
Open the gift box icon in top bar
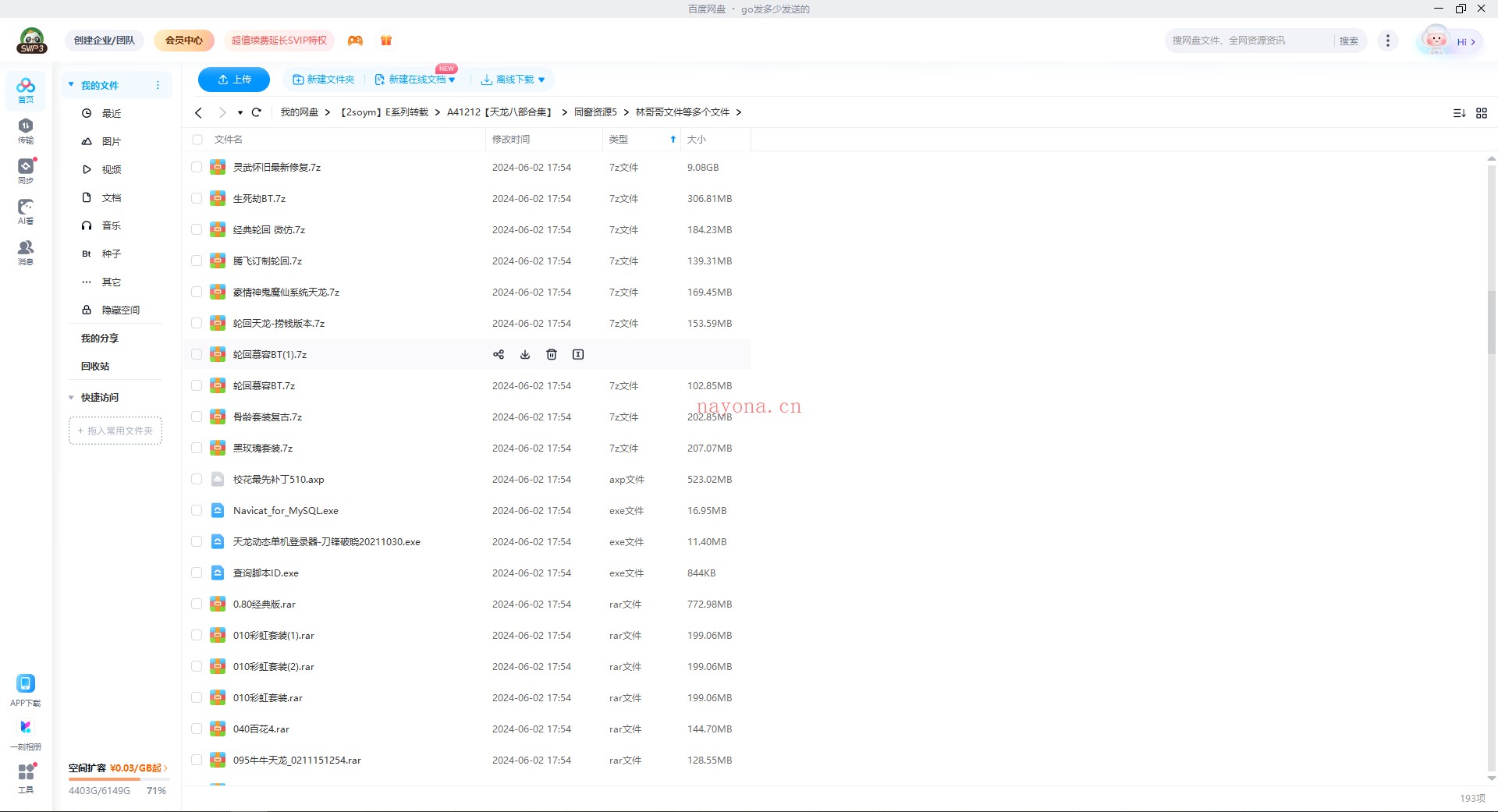(x=386, y=41)
